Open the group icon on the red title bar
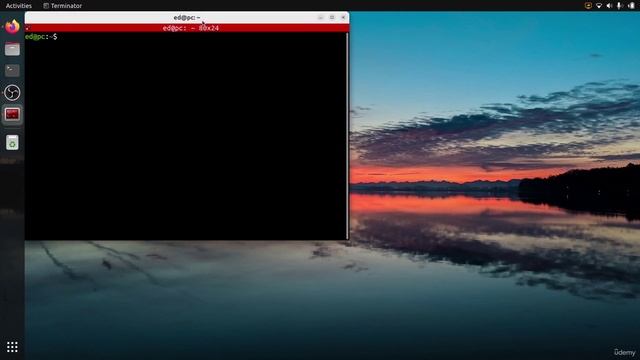The image size is (640, 360). 27,28
